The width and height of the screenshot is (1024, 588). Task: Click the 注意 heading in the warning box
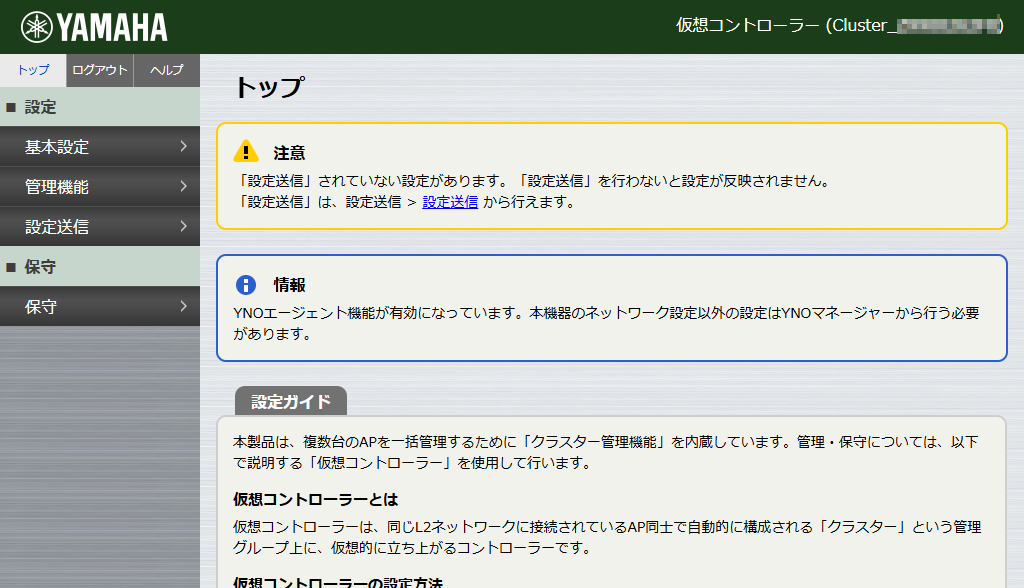point(289,153)
